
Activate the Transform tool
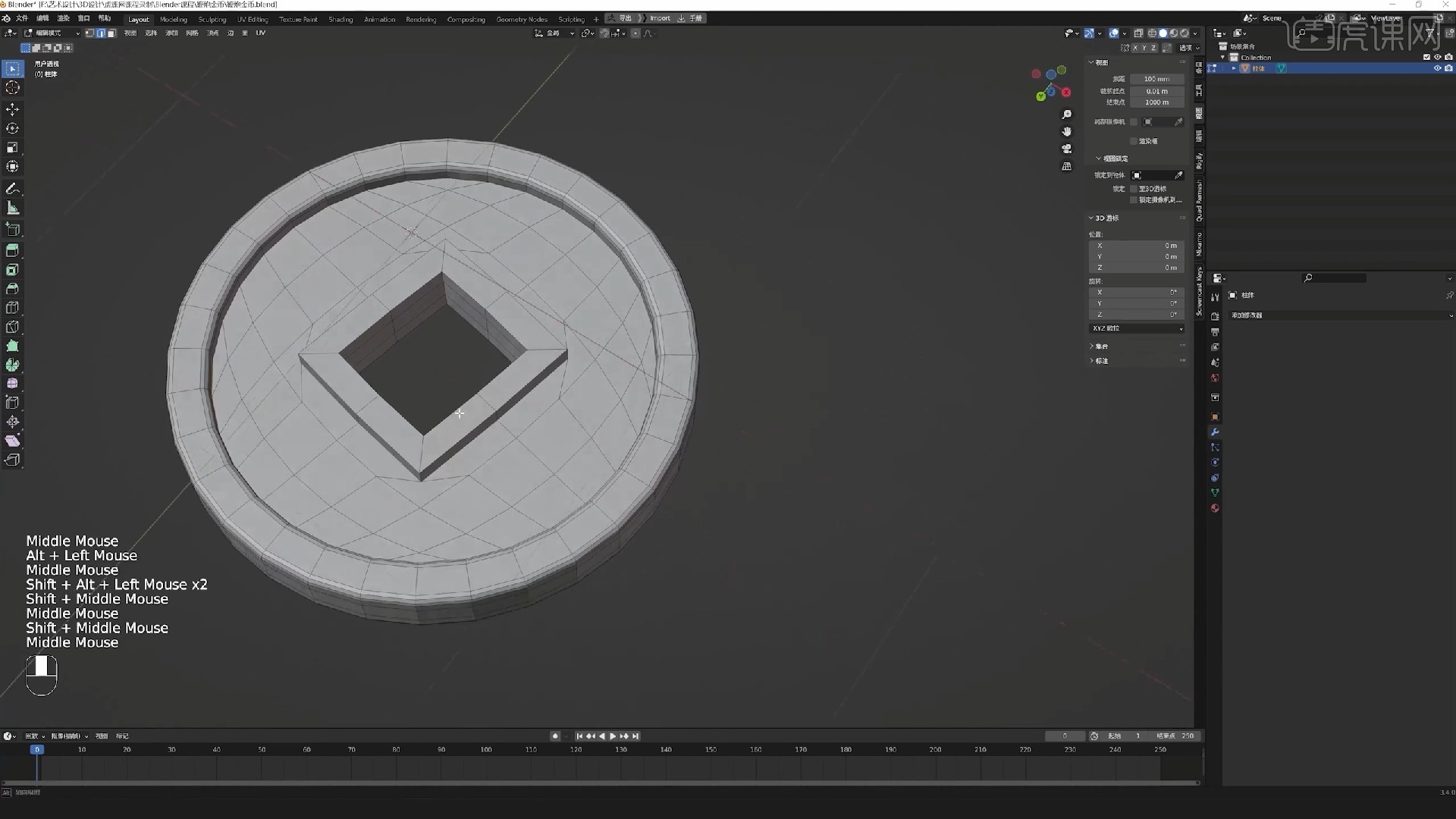12,167
